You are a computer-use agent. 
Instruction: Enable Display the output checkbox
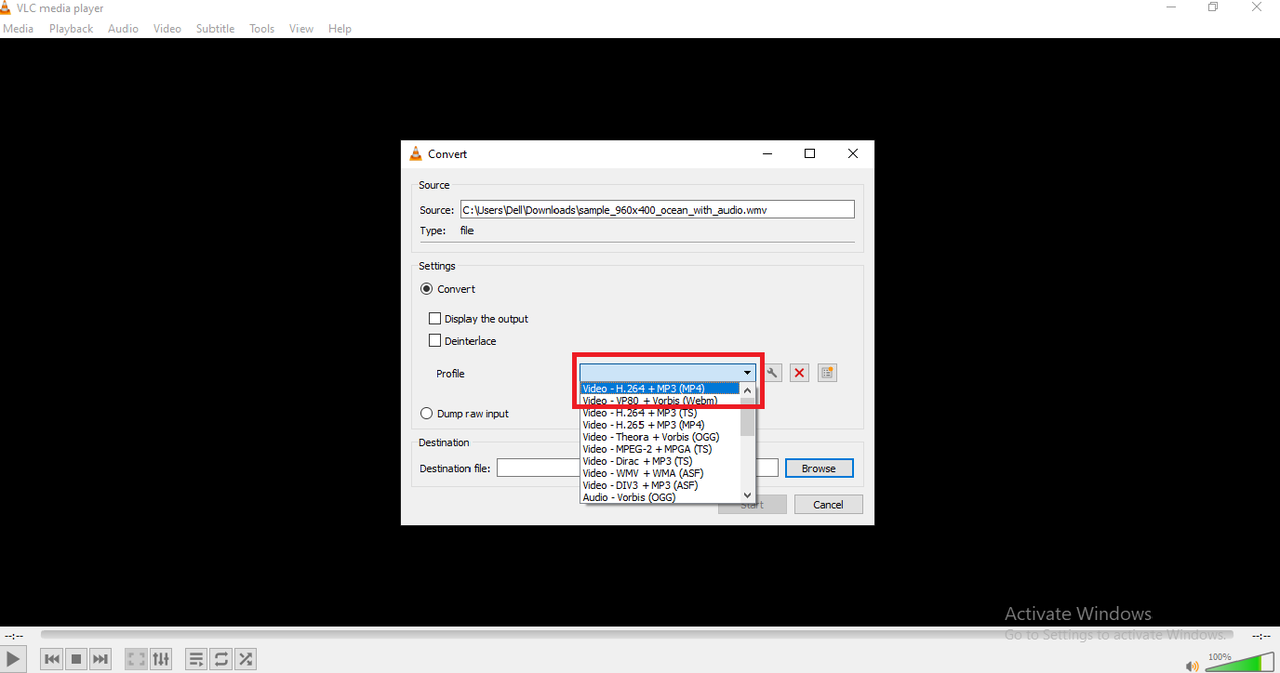435,319
